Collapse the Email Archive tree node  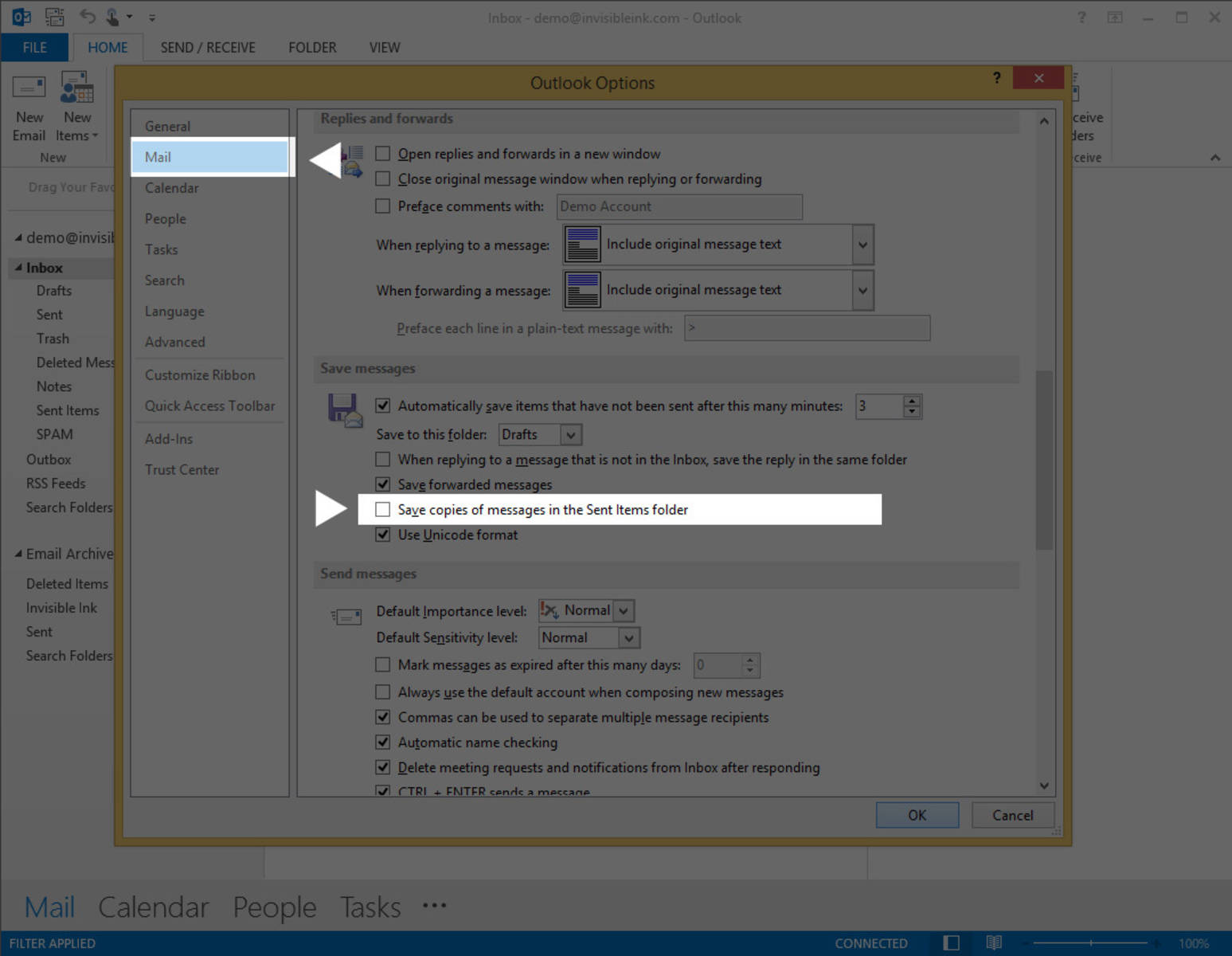point(18,554)
